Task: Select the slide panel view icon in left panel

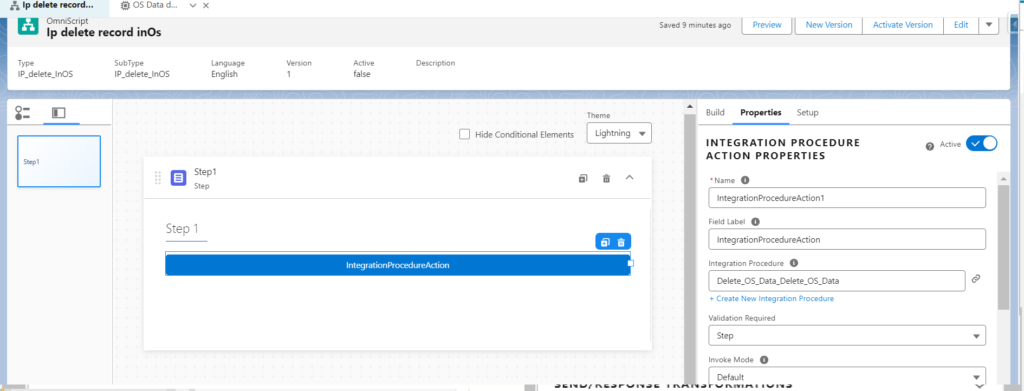Action: 59,113
